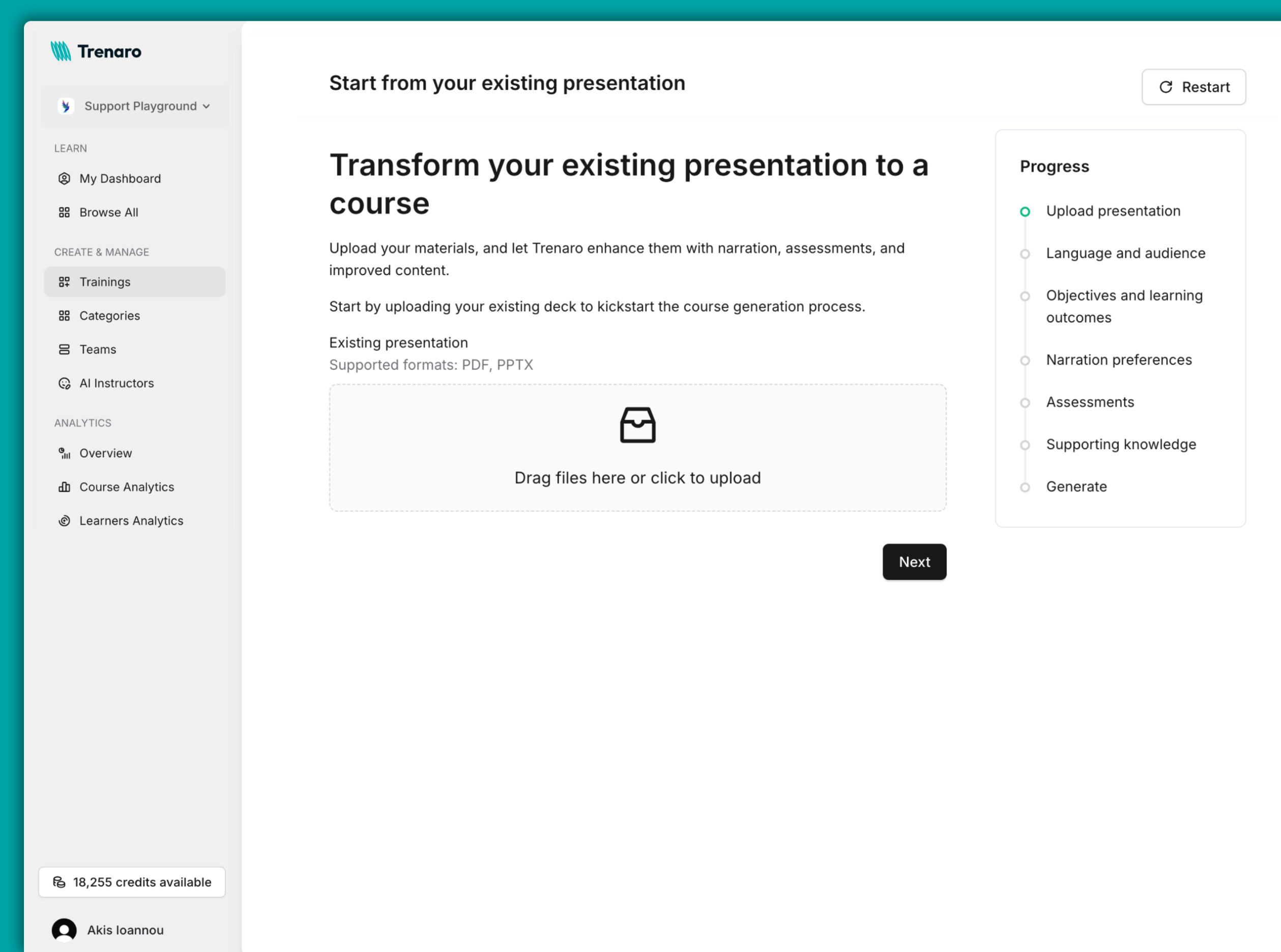Screen dimensions: 1281x952
Task: Click the Course Analytics chart icon
Action: pos(65,487)
